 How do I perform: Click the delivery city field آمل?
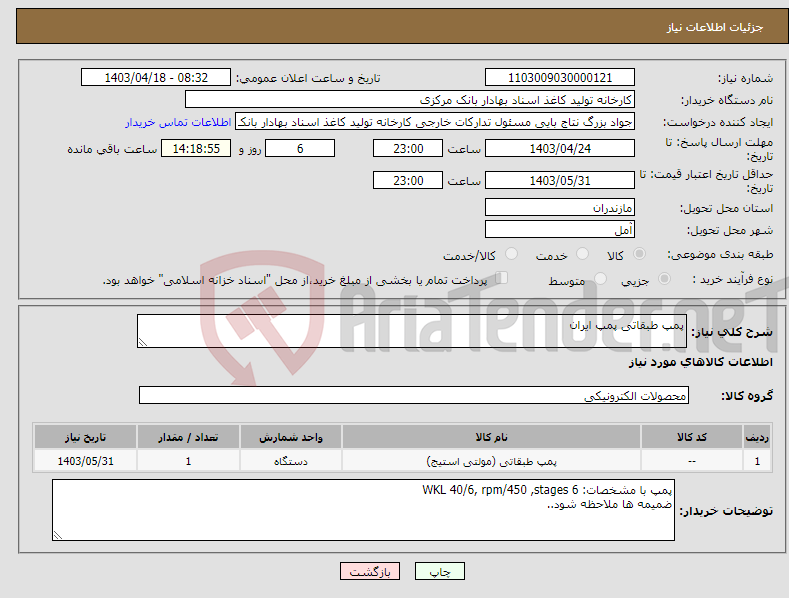tap(560, 230)
